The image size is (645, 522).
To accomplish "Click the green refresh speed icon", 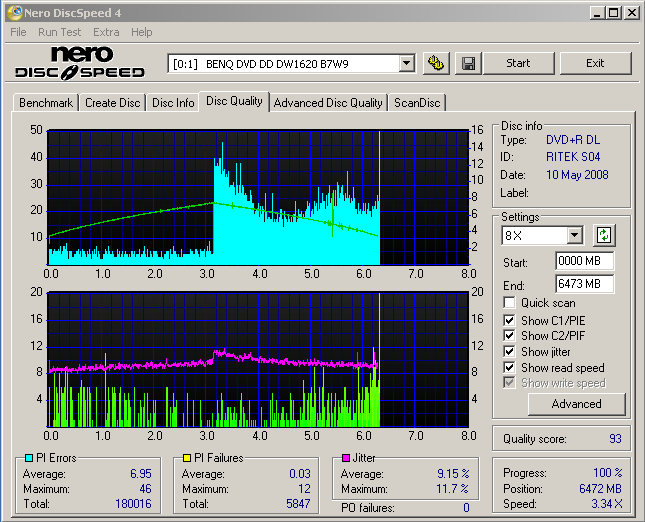I will (x=604, y=235).
